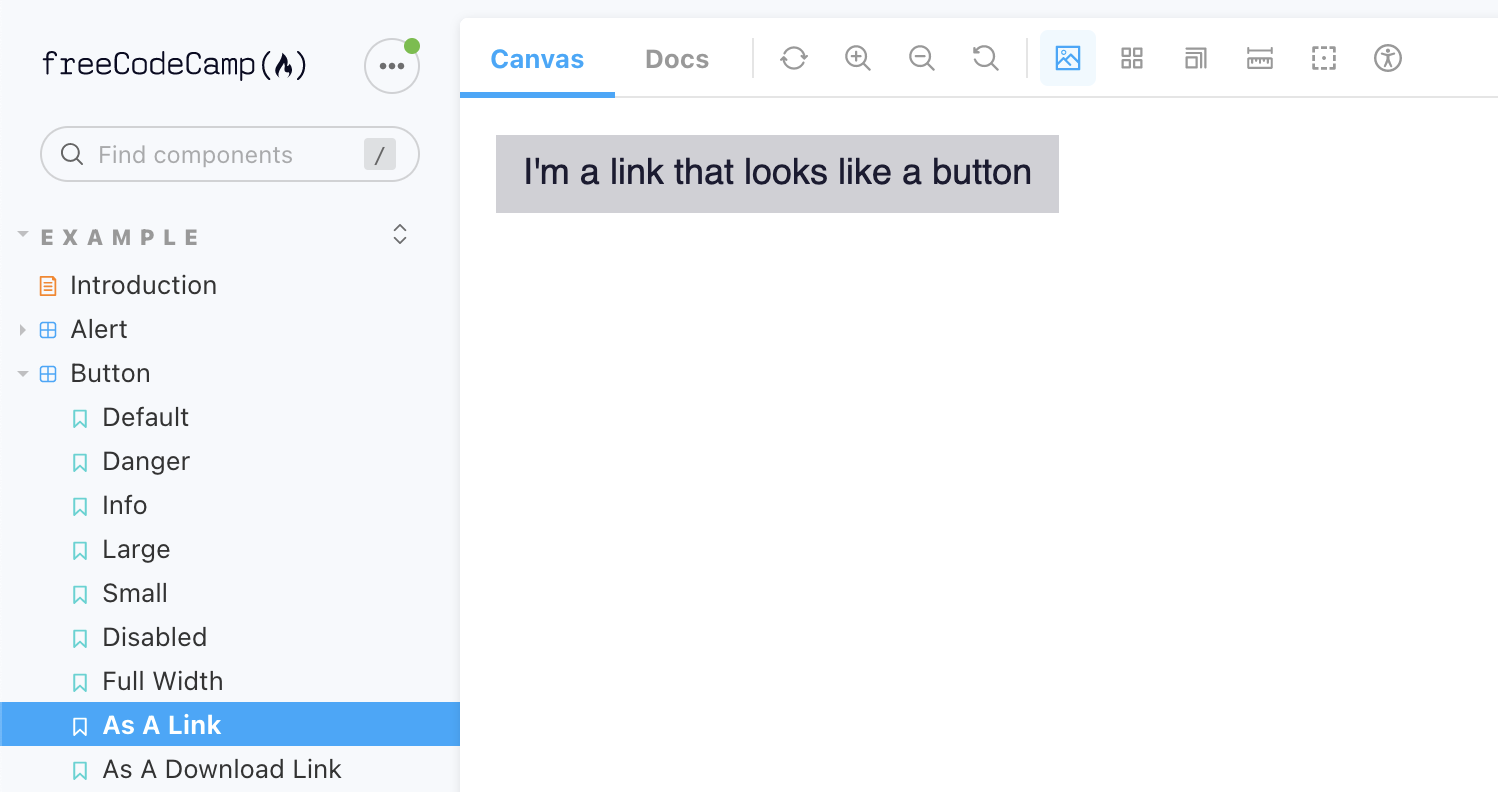This screenshot has width=1498, height=792.
Task: Remount the component with the refresh icon
Action: (x=793, y=58)
